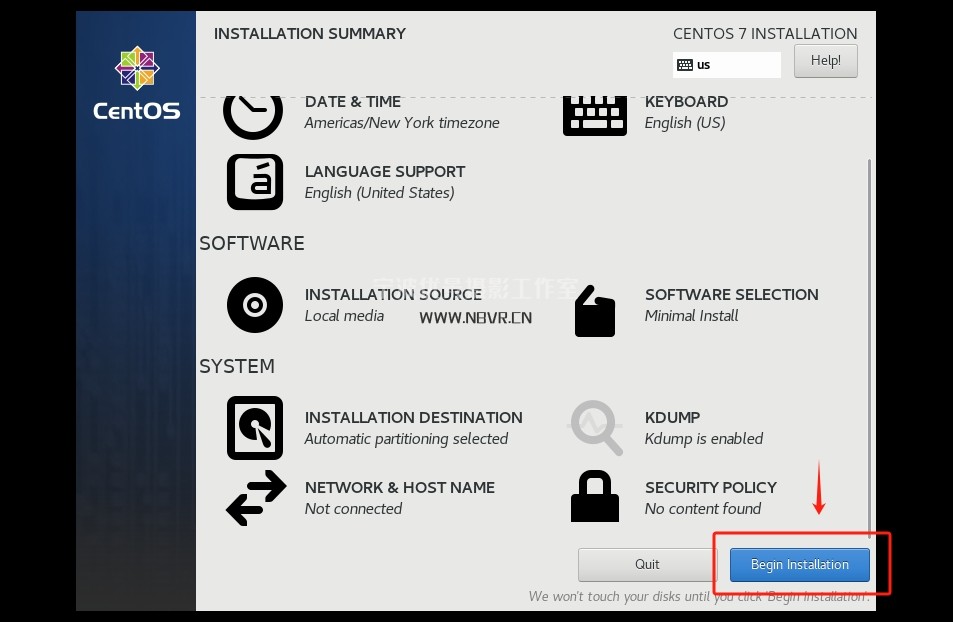Click the CentOS logo in sidebar

[x=137, y=83]
